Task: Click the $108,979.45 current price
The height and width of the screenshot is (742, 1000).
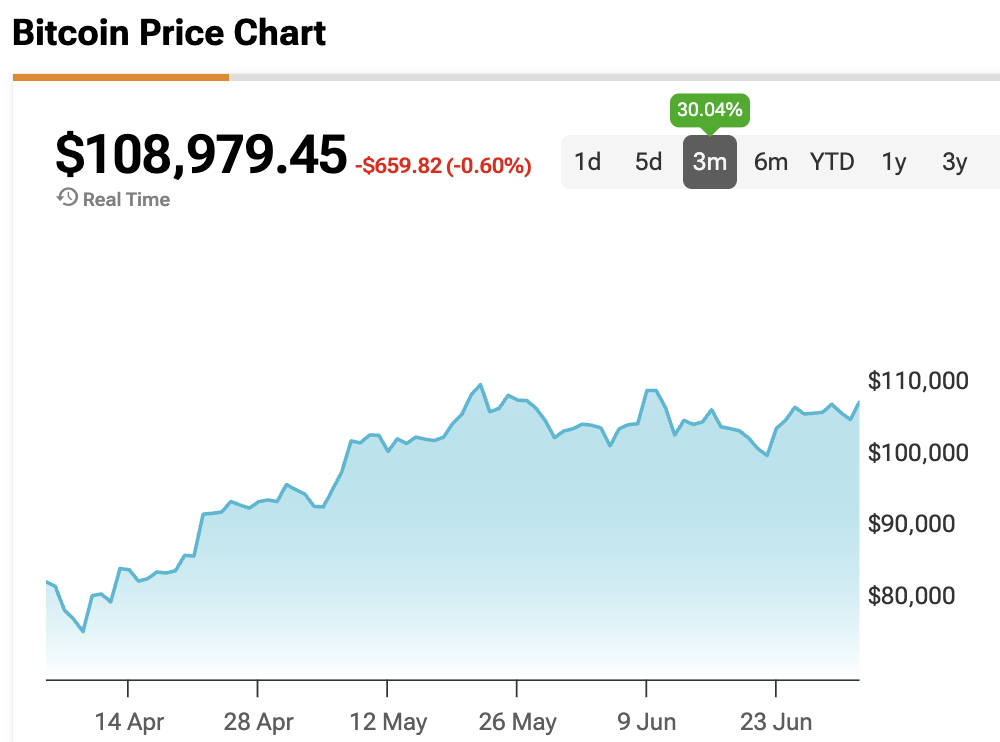Action: 201,155
